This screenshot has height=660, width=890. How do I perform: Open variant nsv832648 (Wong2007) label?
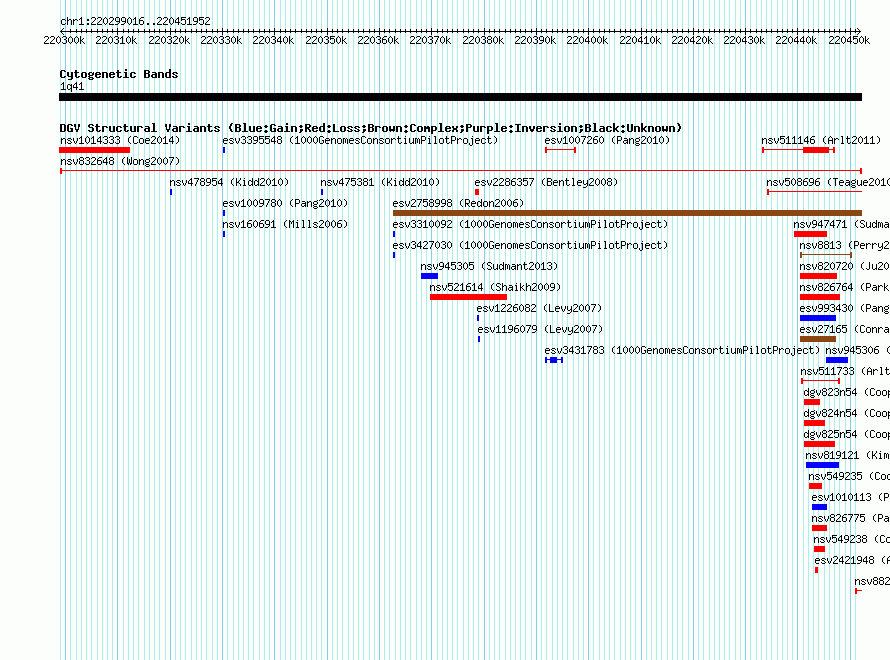[x=120, y=161]
